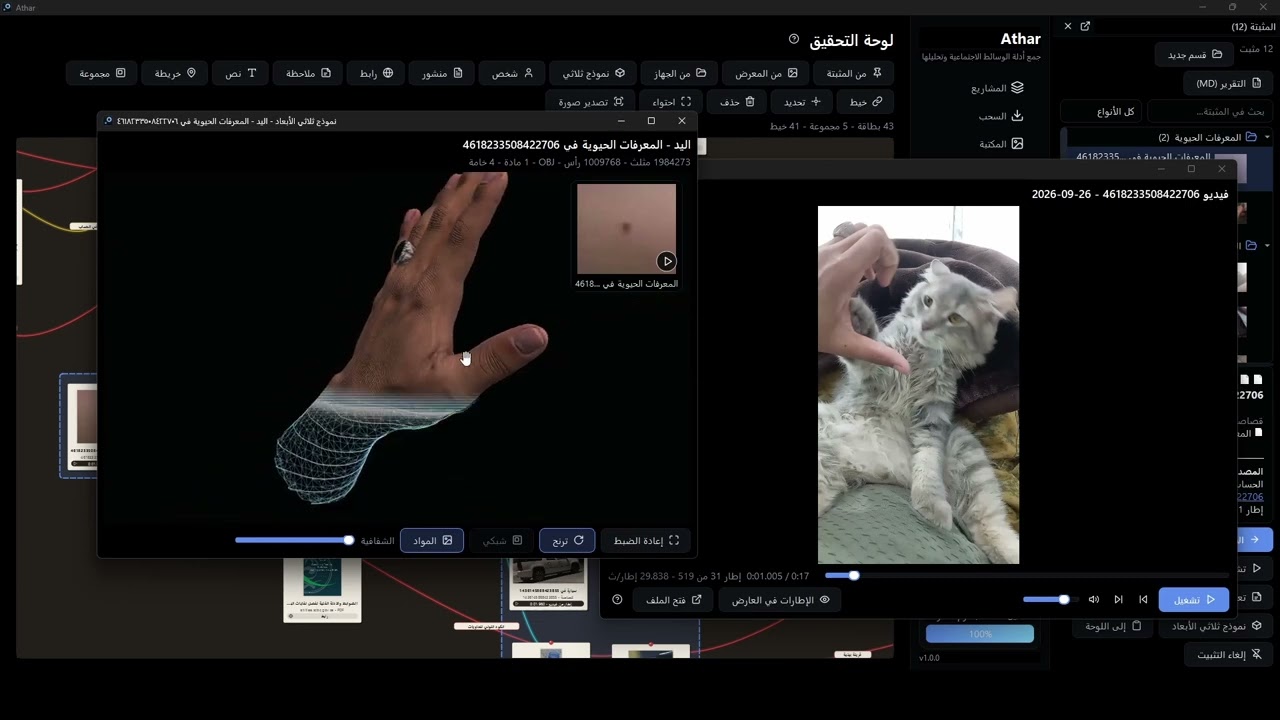
Task: Add a Post (منشور) card
Action: coord(442,73)
